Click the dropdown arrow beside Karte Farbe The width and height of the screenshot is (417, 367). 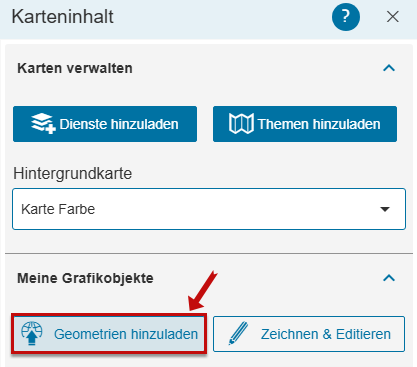(385, 209)
